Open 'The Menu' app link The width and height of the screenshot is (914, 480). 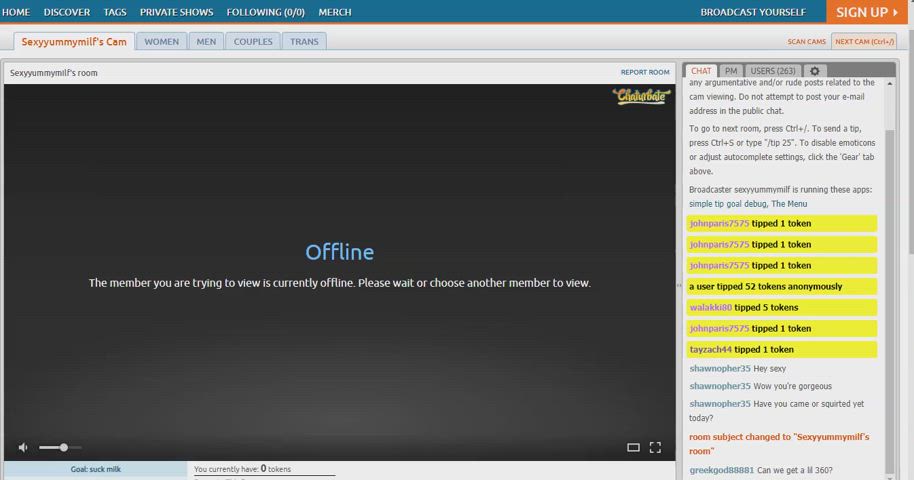click(789, 204)
